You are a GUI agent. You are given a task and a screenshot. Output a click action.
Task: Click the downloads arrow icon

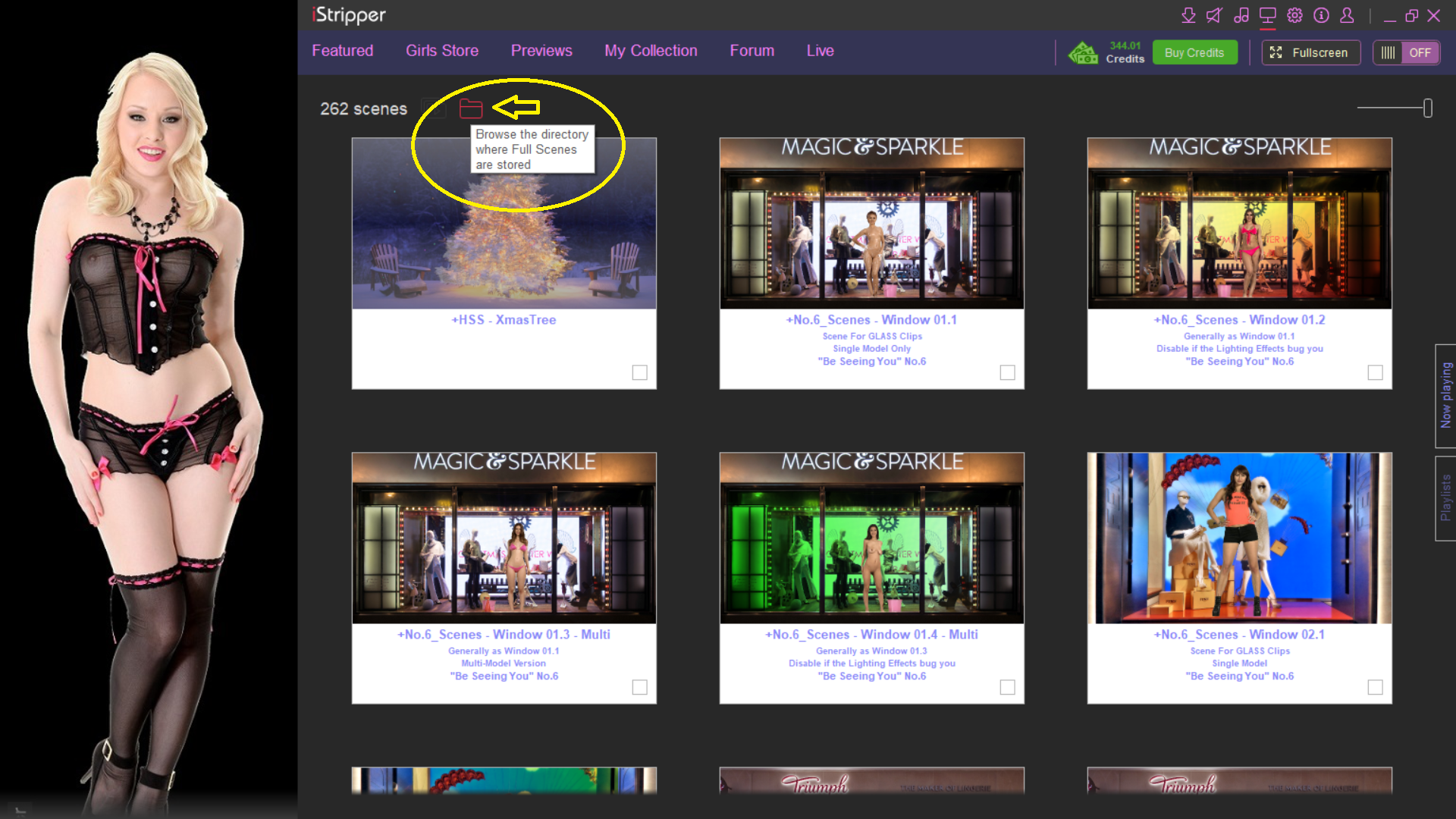(1188, 15)
